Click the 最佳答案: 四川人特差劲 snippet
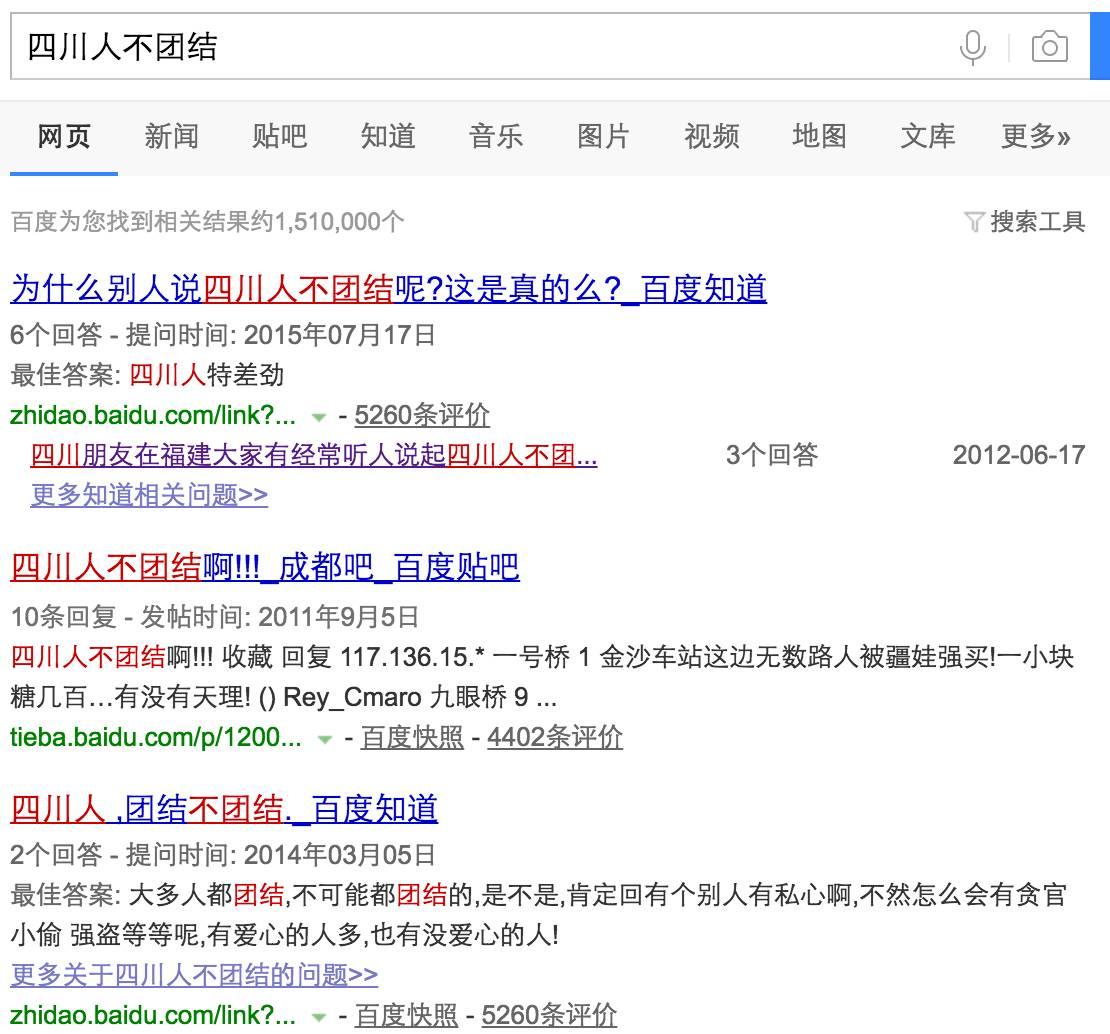Viewport: 1110px width, 1034px height. 147,375
